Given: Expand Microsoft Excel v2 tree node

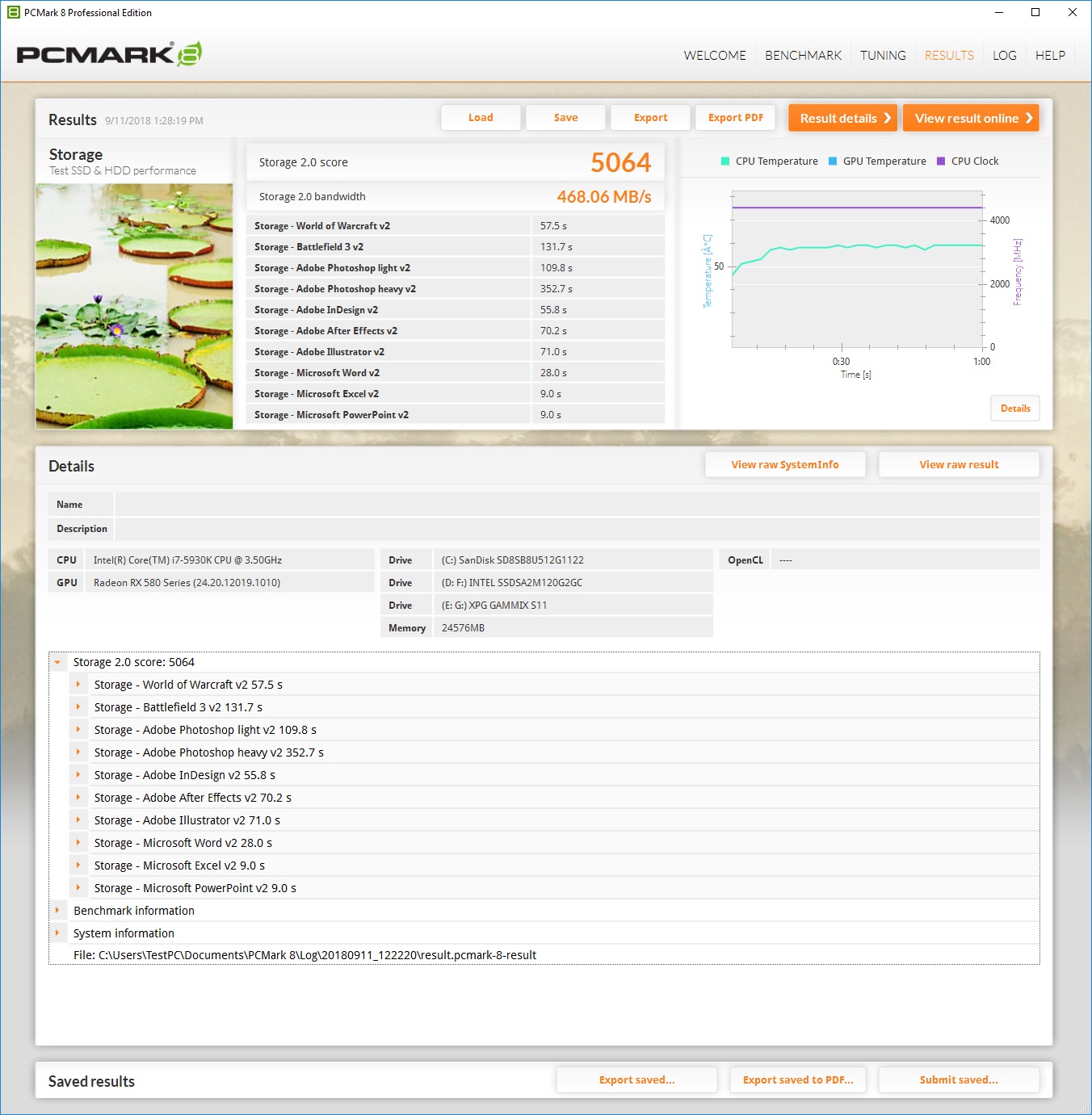Looking at the screenshot, I should point(78,866).
